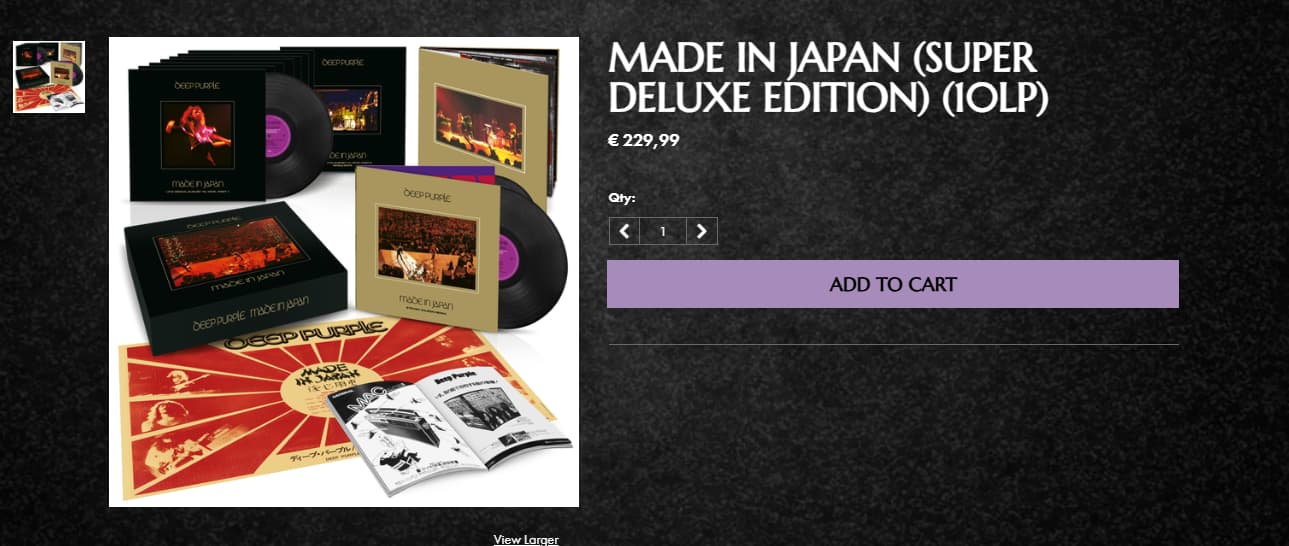Add the box set to cart
The image size is (1289, 546).
(x=893, y=284)
